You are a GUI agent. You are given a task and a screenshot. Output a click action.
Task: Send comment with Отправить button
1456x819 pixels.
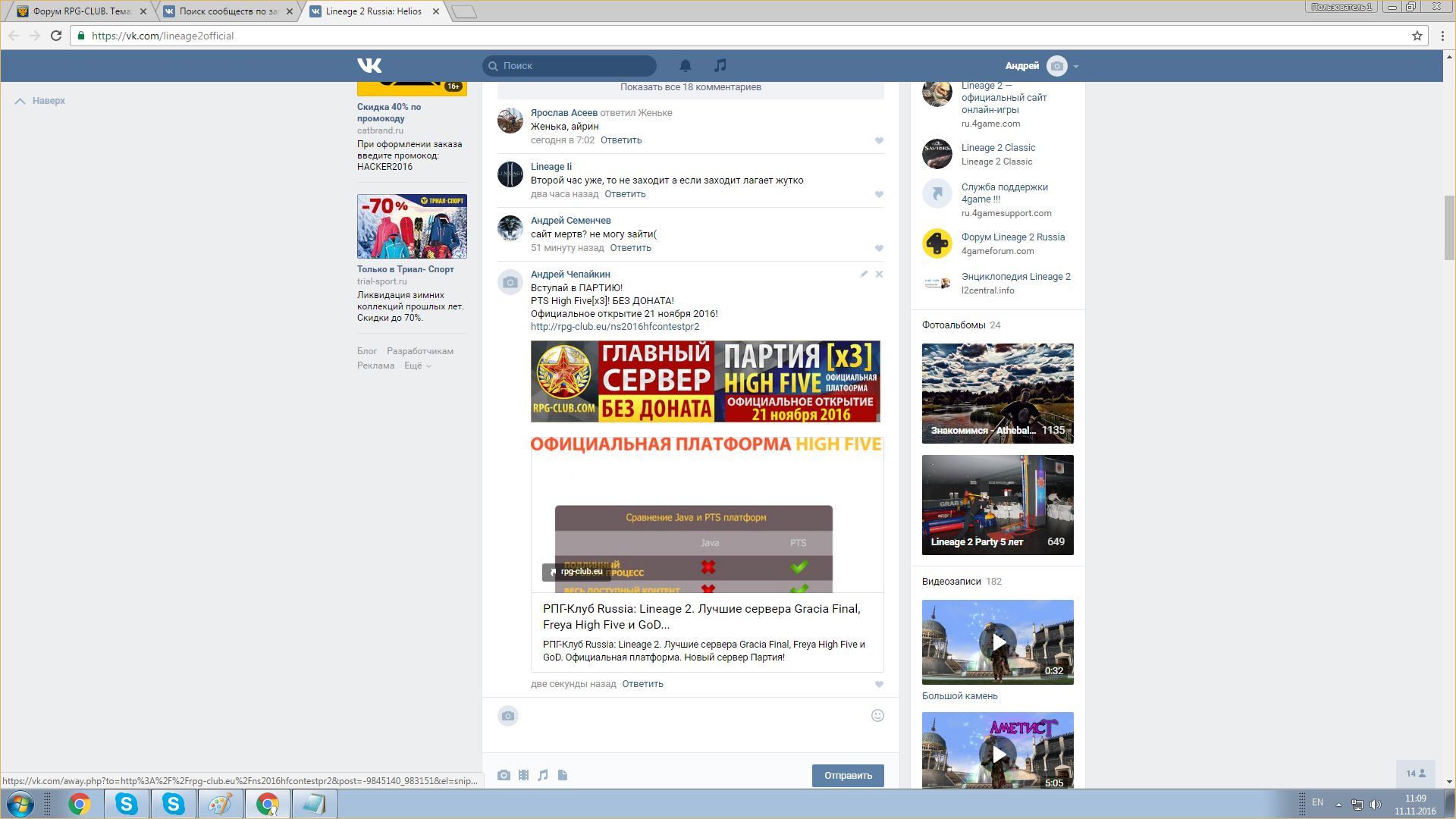tap(848, 776)
